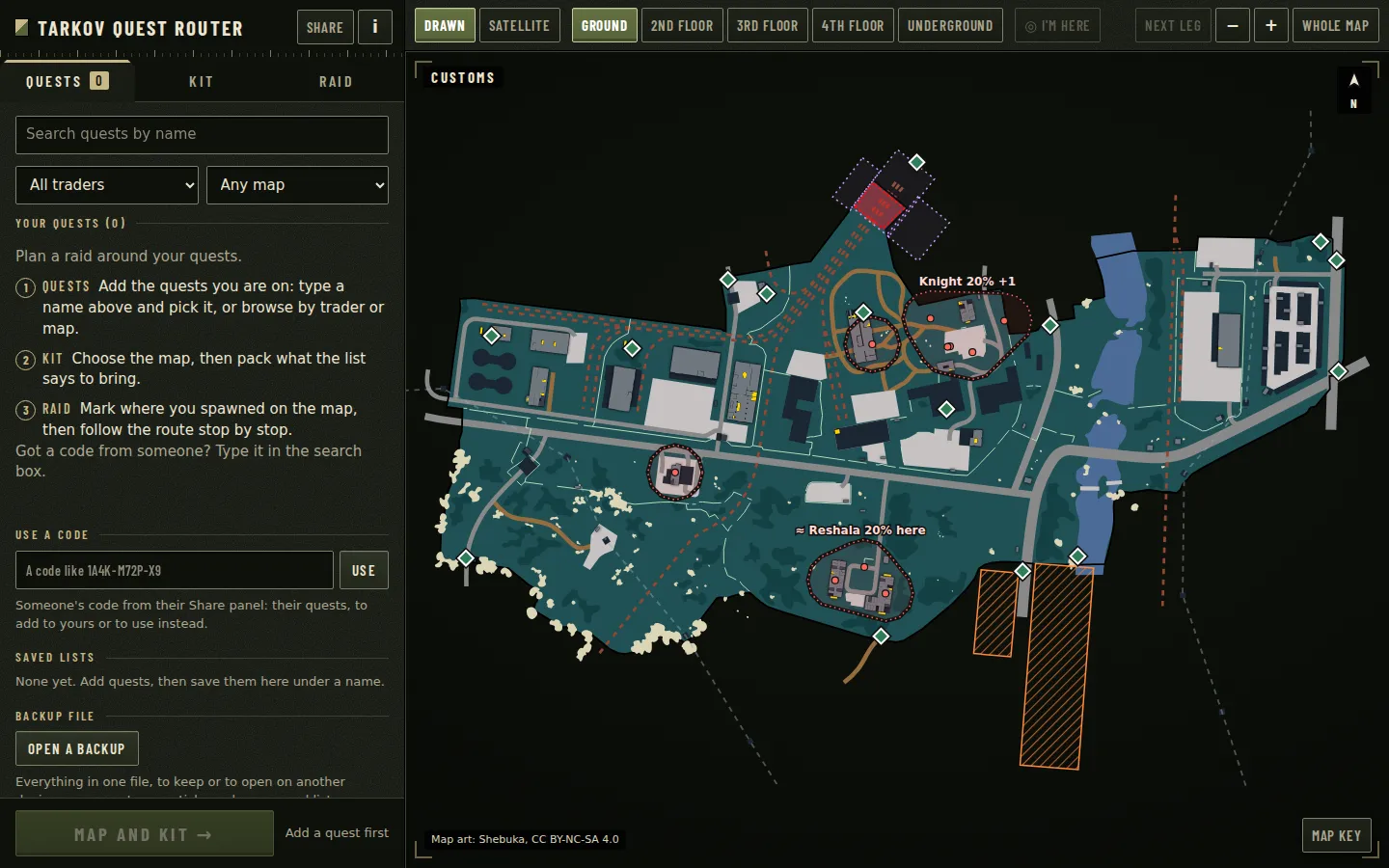This screenshot has width=1389, height=868.
Task: Click the Reshala 20% here map label
Action: [860, 530]
